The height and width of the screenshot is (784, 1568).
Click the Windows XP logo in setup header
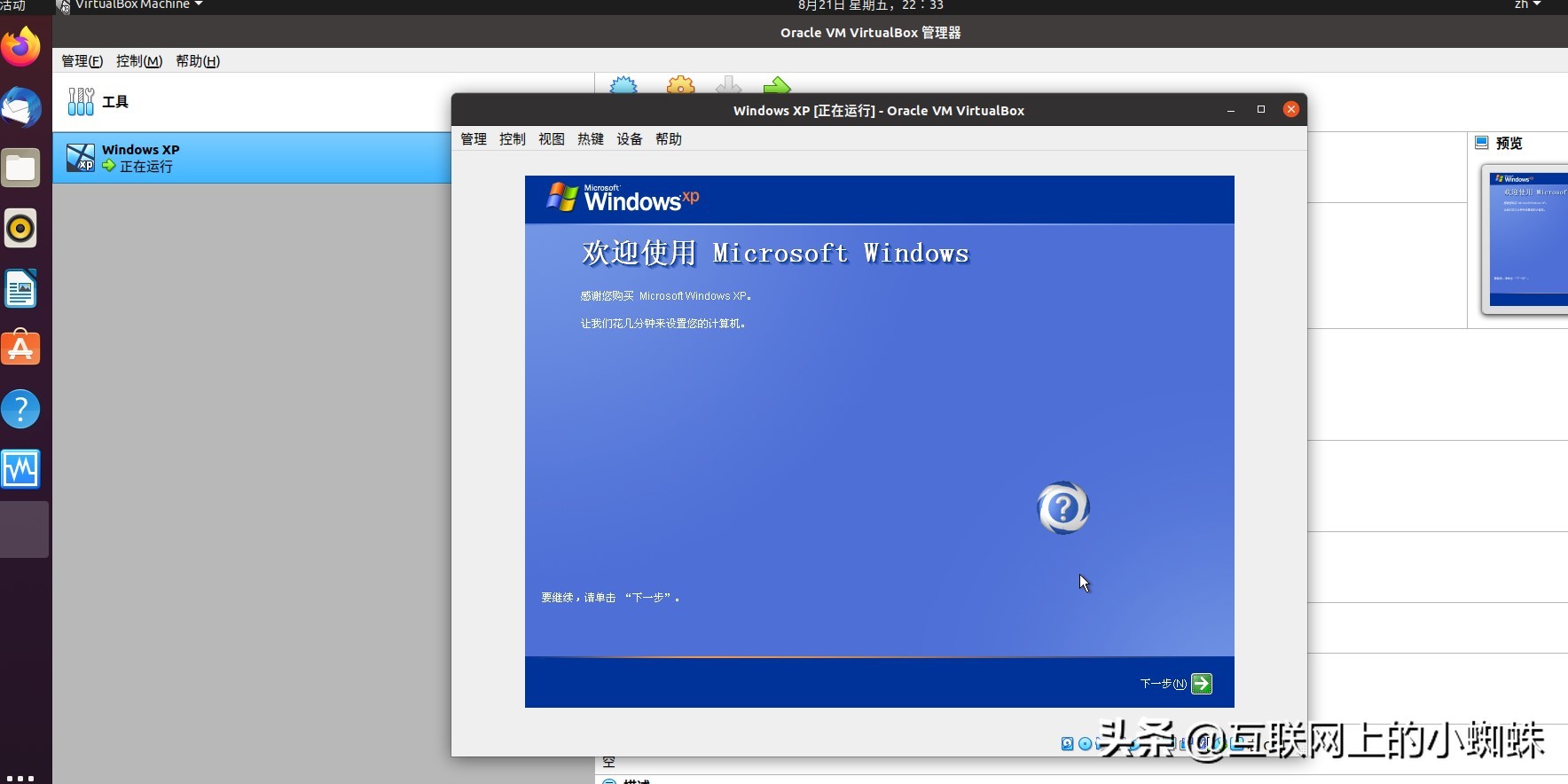(623, 197)
